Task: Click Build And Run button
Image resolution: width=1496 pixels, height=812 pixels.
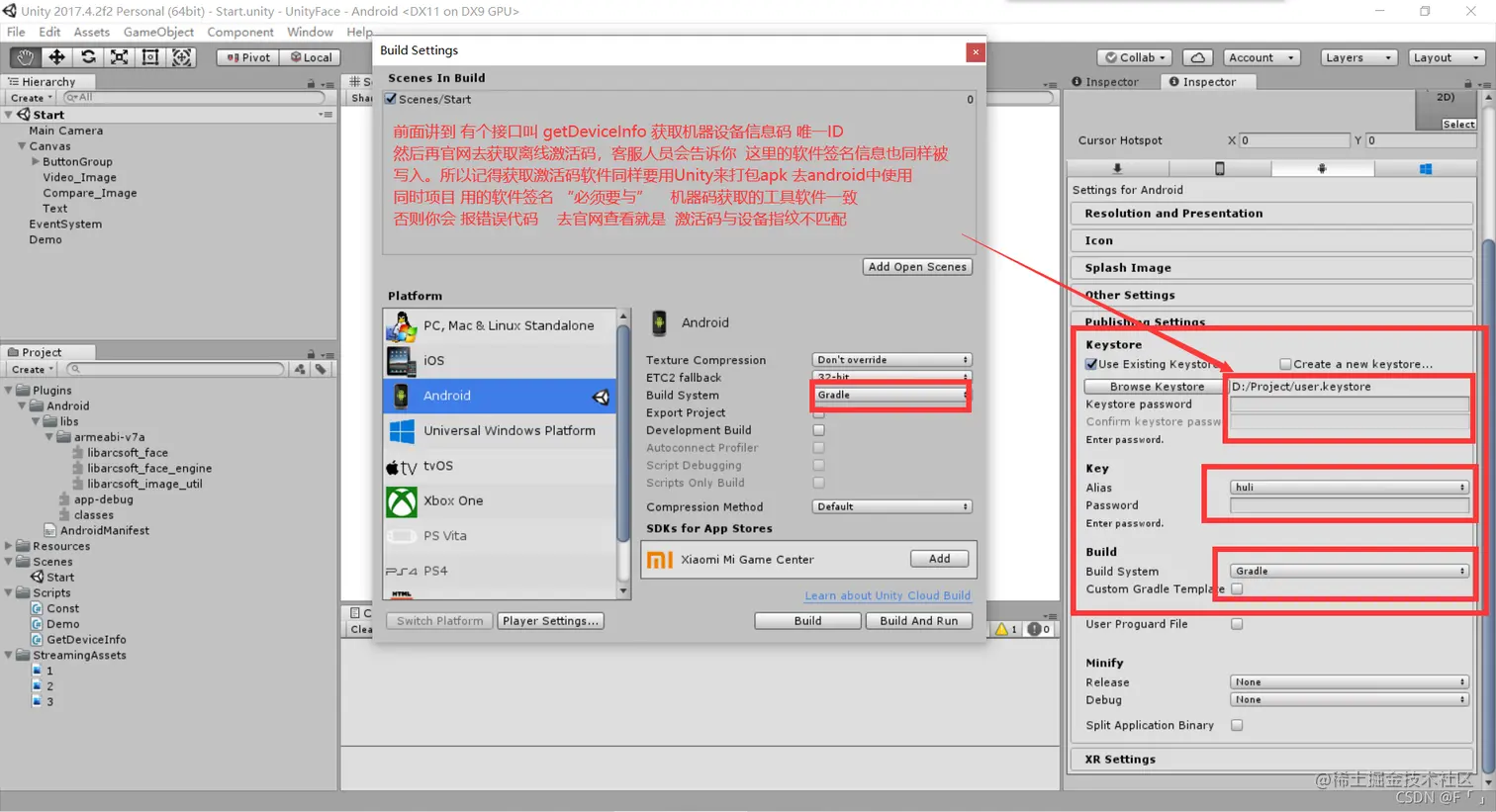Action: (919, 621)
